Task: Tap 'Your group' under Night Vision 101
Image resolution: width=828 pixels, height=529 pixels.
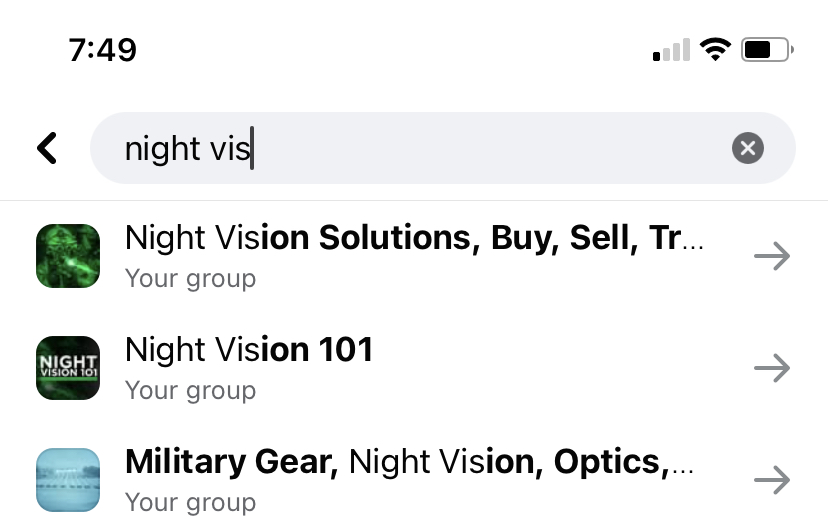Action: [x=190, y=391]
